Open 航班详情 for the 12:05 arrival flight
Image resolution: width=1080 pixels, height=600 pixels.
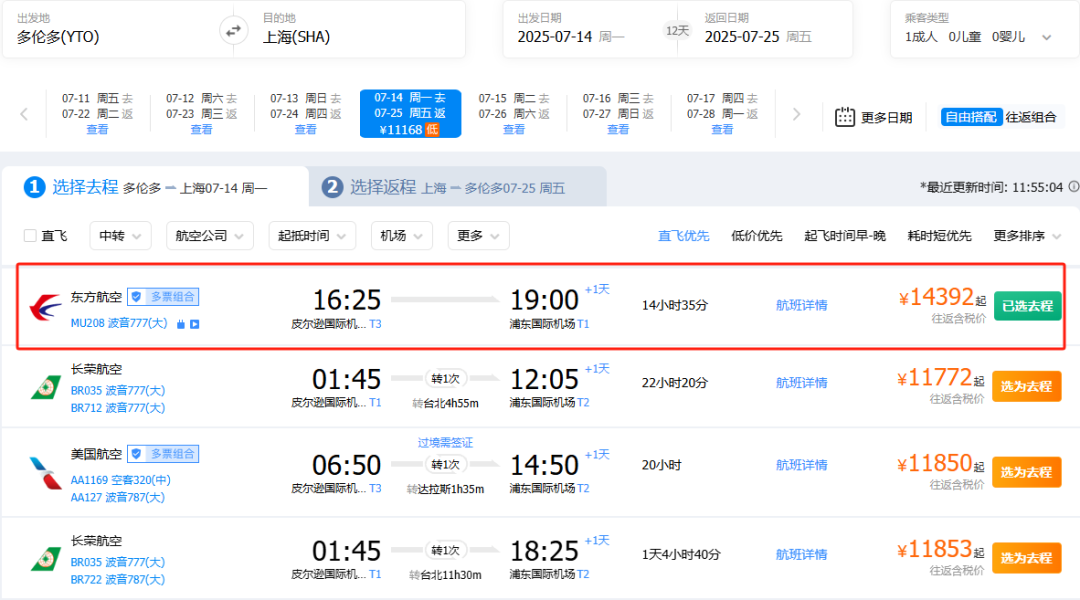[802, 383]
